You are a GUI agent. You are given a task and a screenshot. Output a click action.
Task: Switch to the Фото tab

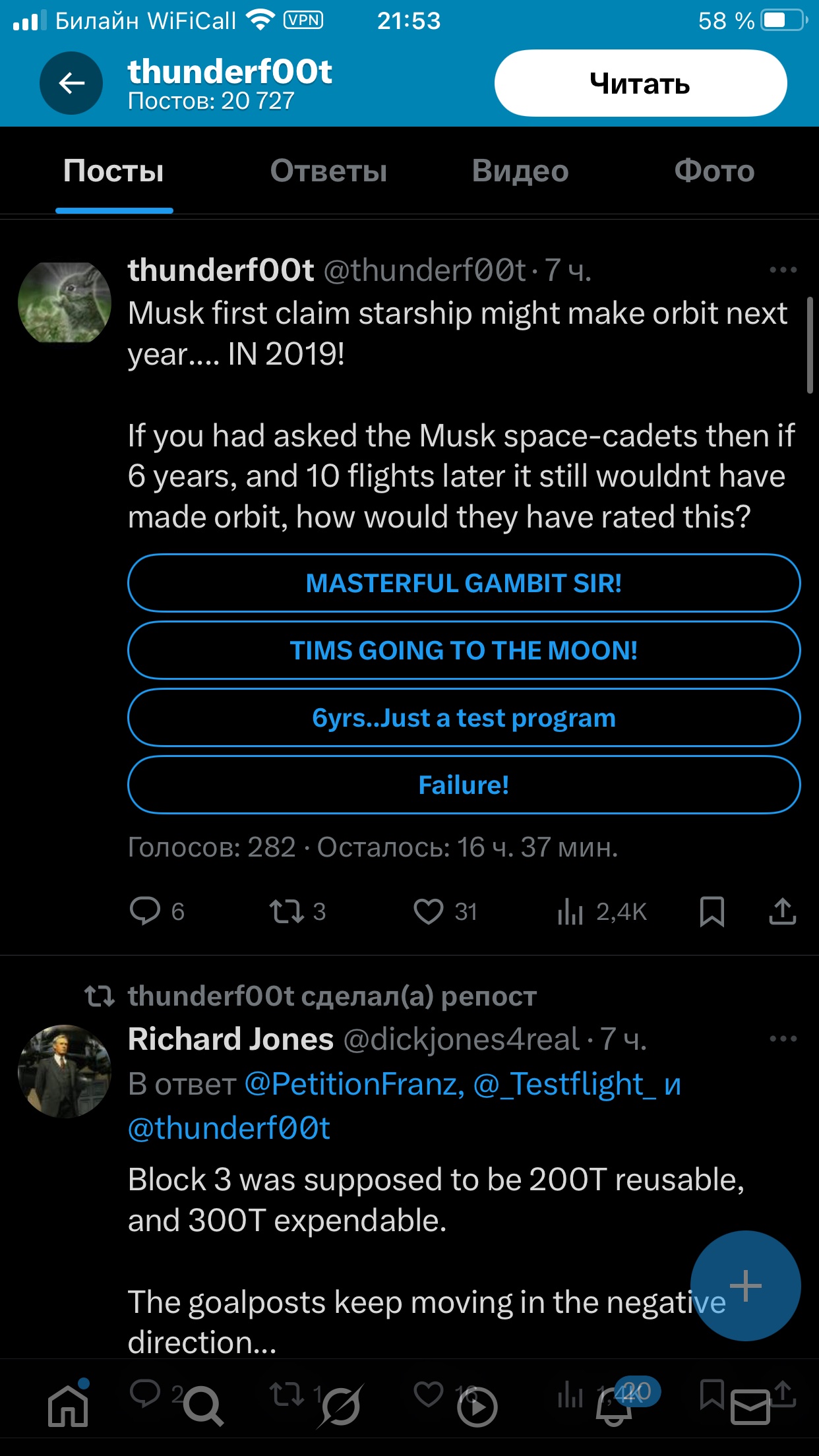(714, 171)
